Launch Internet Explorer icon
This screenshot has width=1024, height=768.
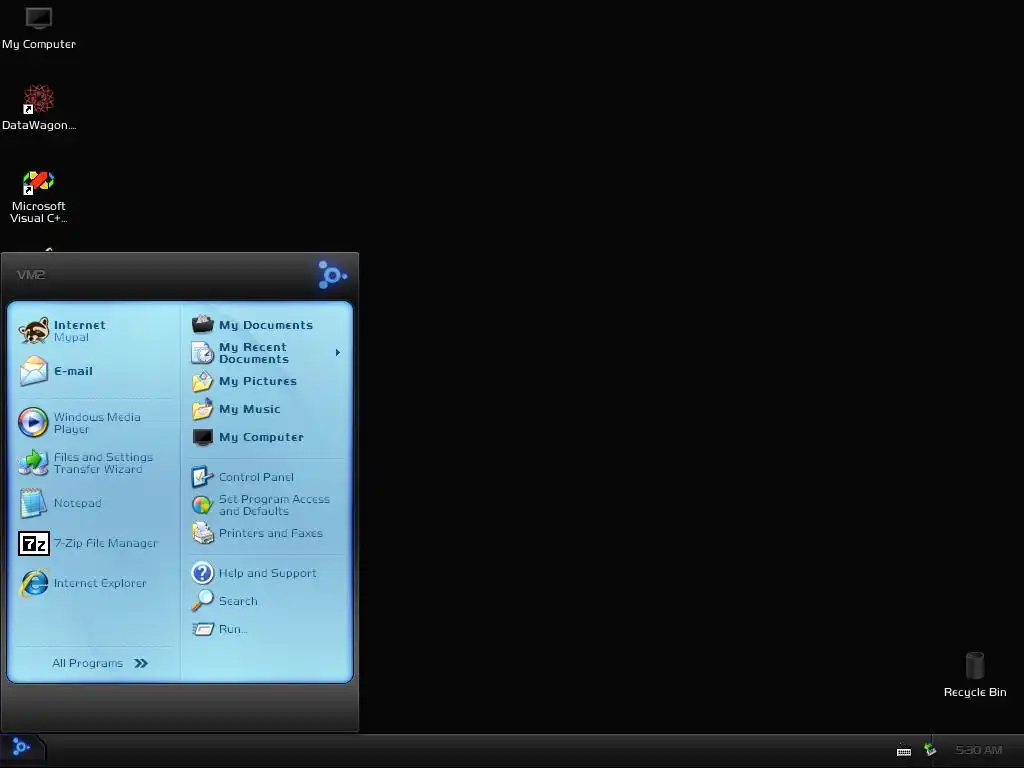[x=34, y=583]
